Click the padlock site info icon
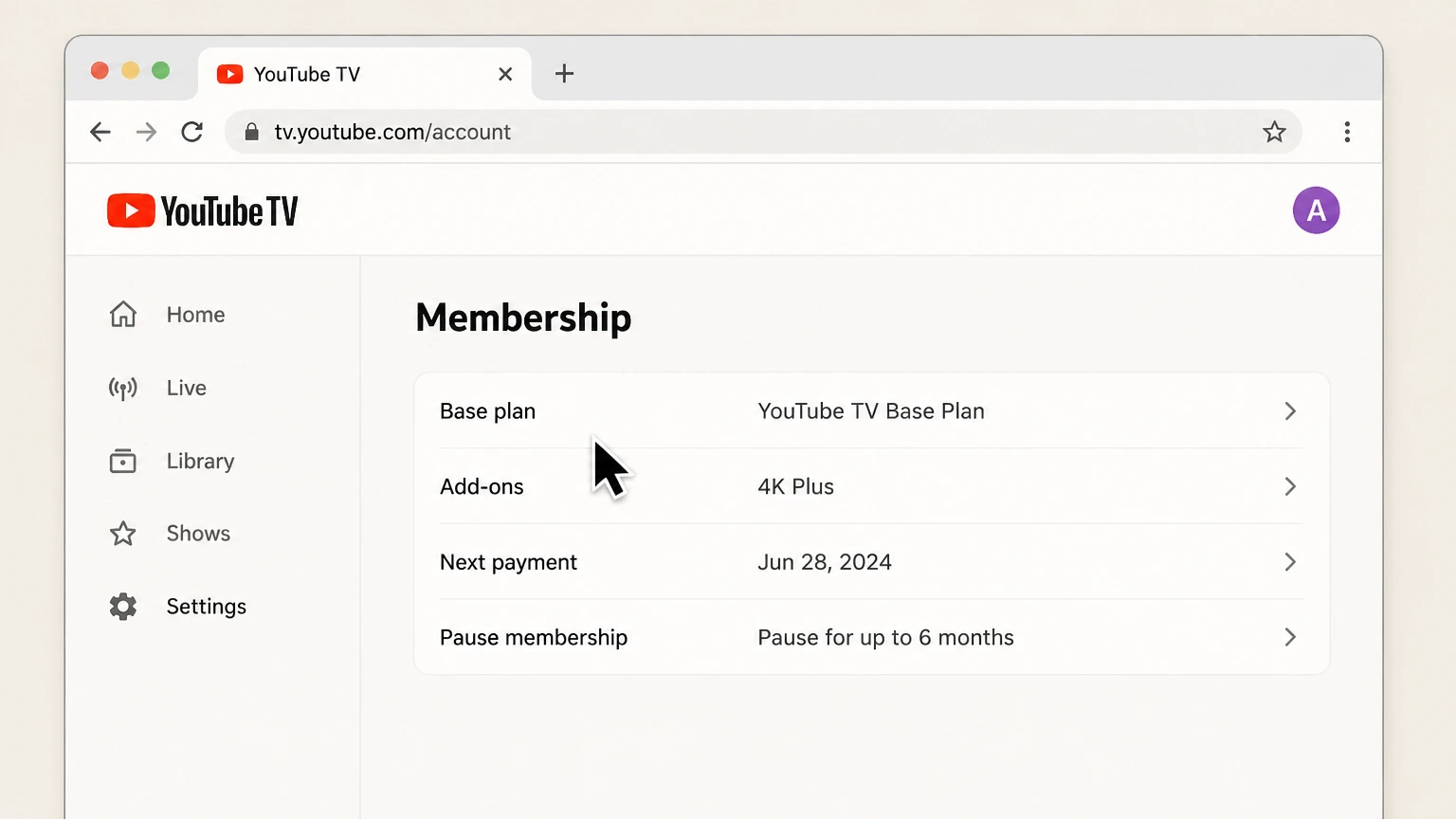The image size is (1456, 819). point(251,132)
